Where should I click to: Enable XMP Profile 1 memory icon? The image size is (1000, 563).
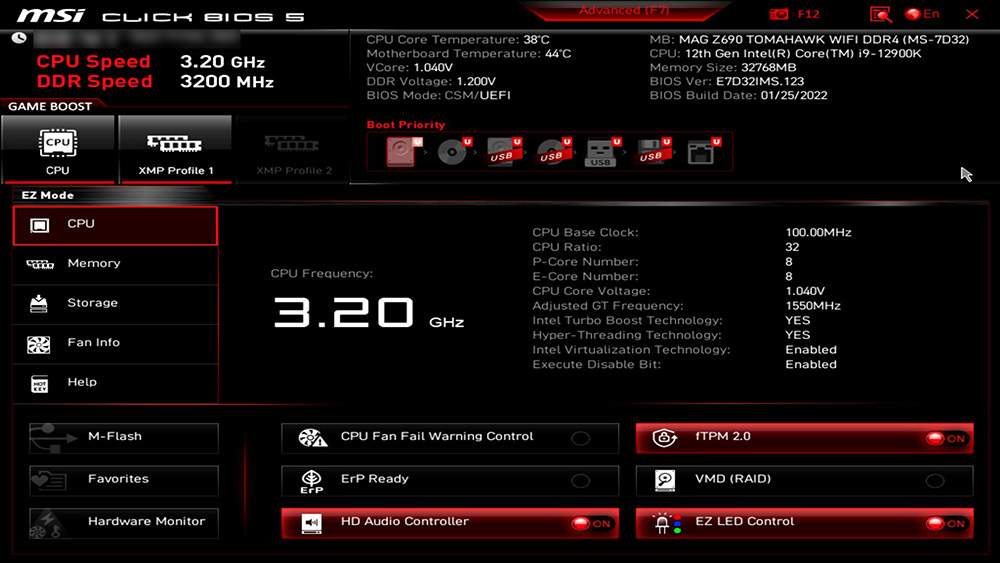[x=175, y=144]
